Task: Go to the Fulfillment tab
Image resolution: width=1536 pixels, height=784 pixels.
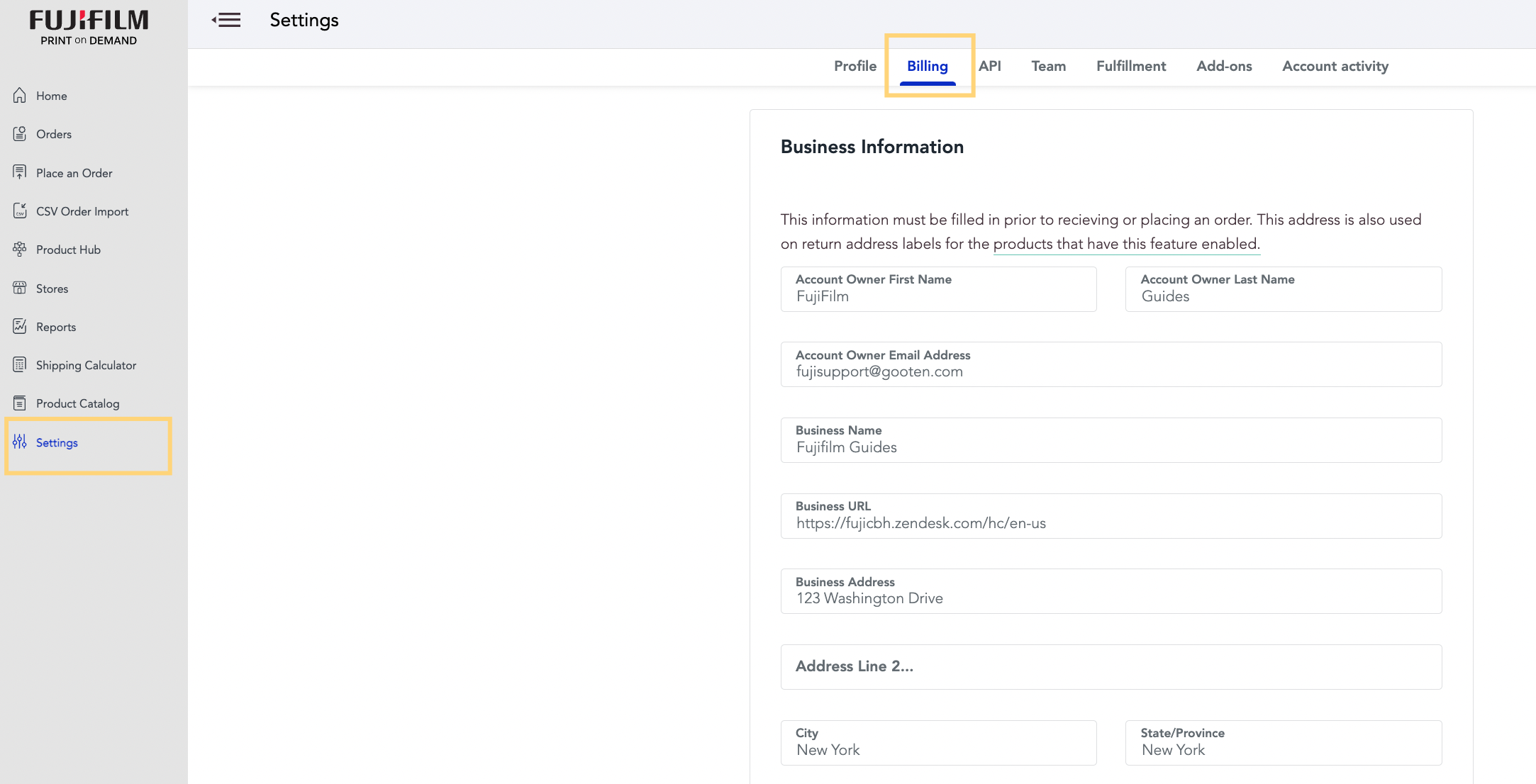Action: pyautogui.click(x=1131, y=66)
